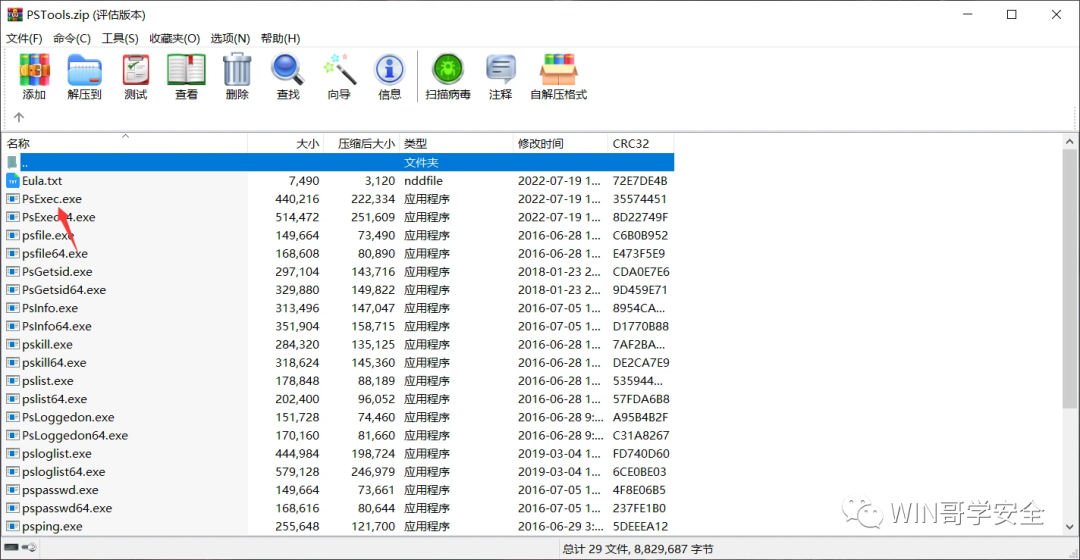Viewport: 1080px width, 560px height.
Task: Select the PsExec.exe file name
Action: 52,199
